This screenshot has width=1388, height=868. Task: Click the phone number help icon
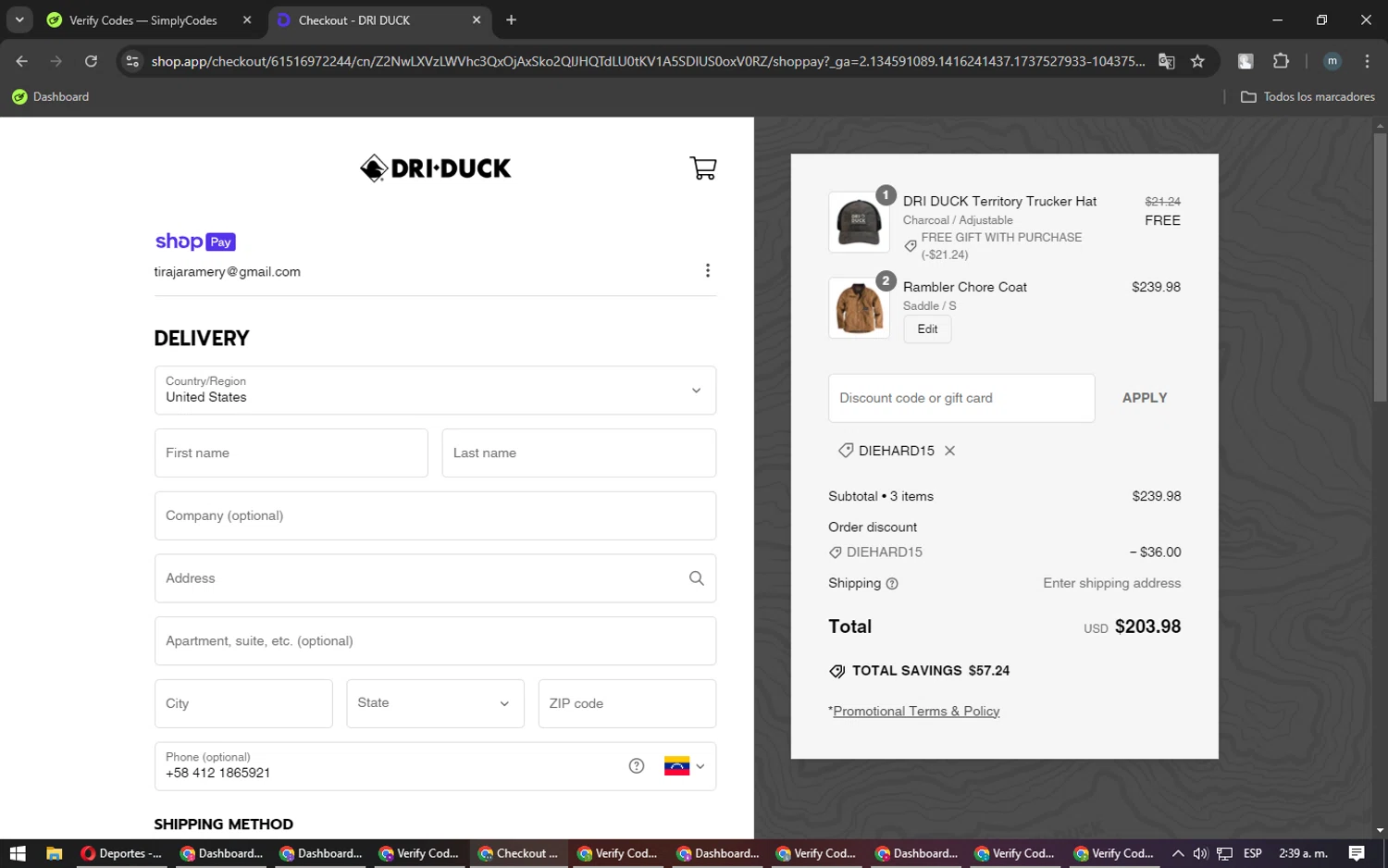(x=637, y=766)
